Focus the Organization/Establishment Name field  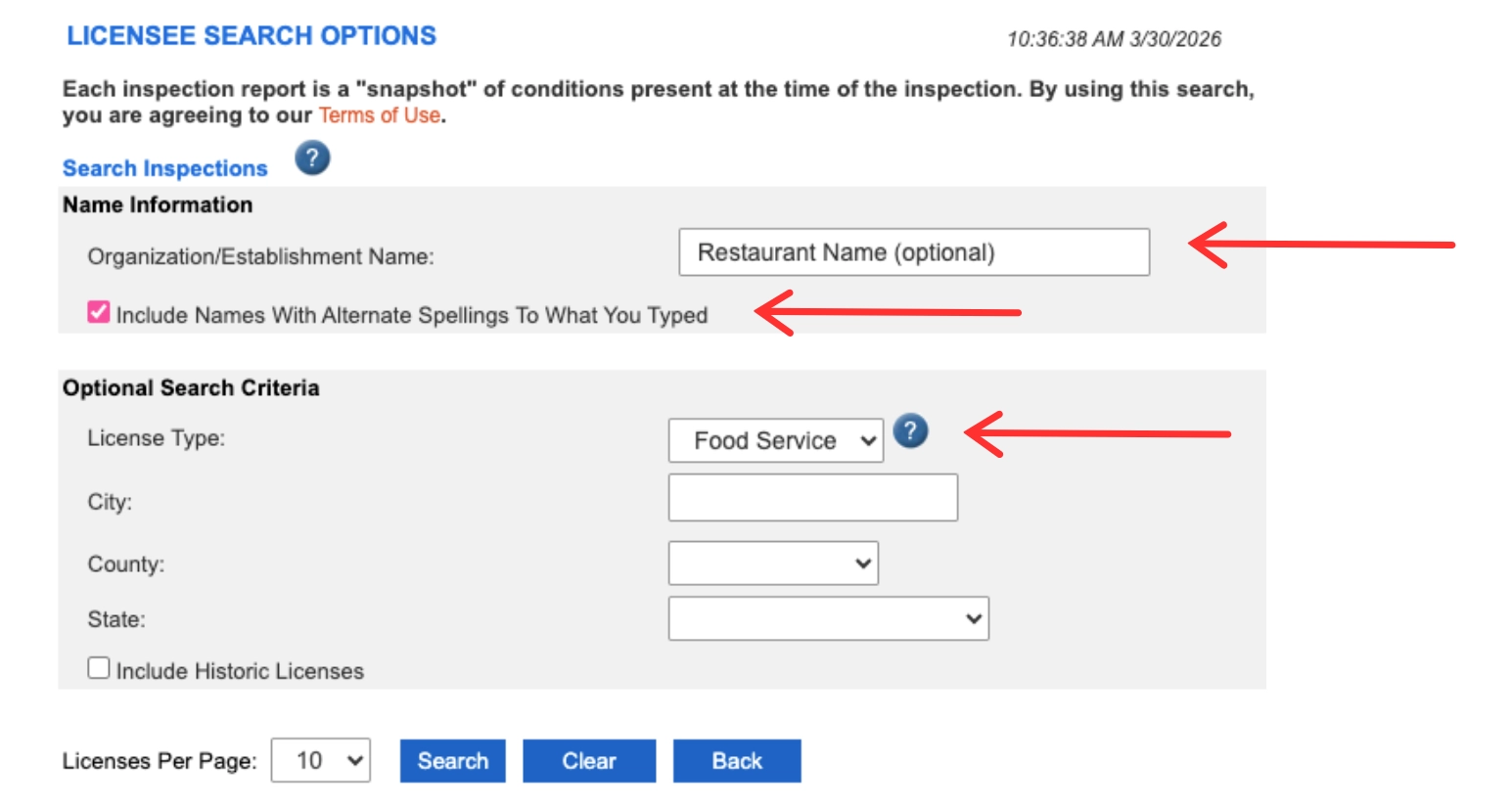coord(914,250)
